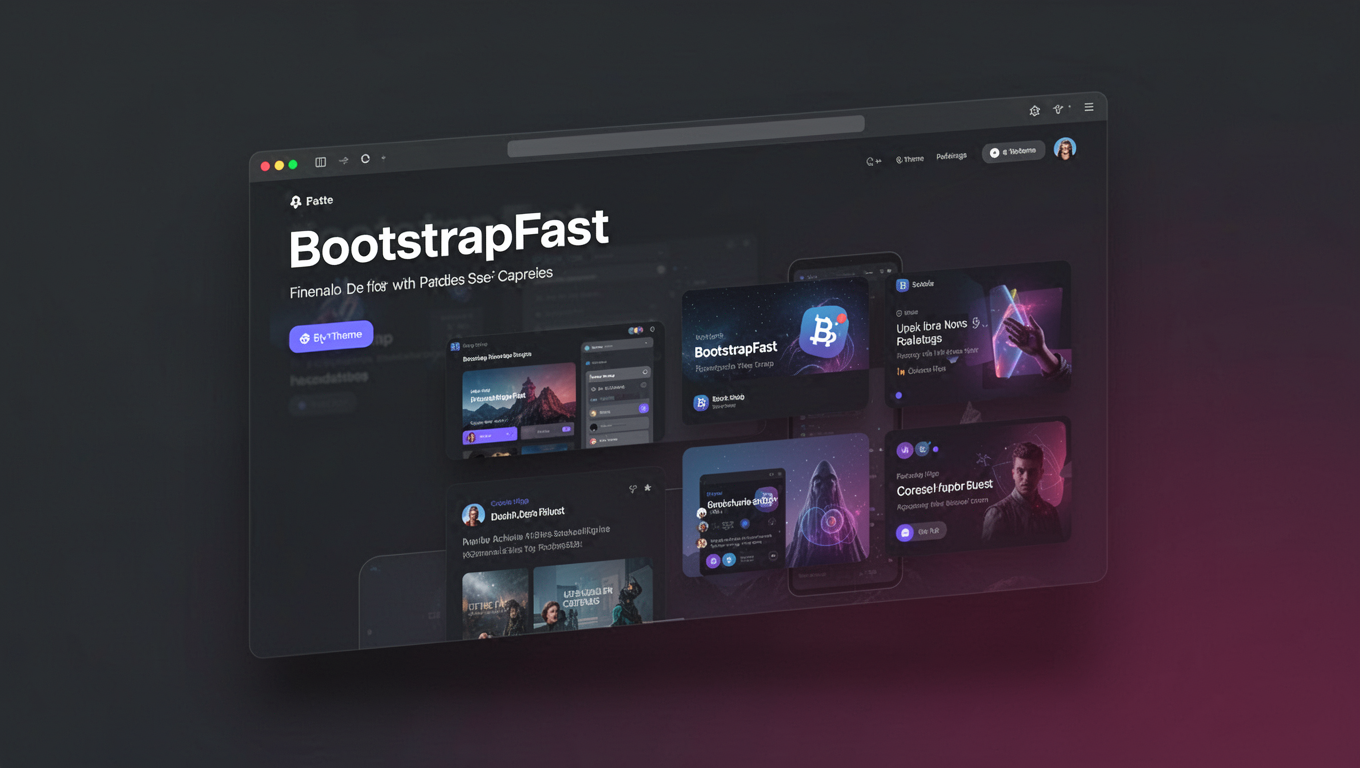1360x768 pixels.
Task: Click the purple dot below 'Upek lbra Nons'
Action: (899, 395)
